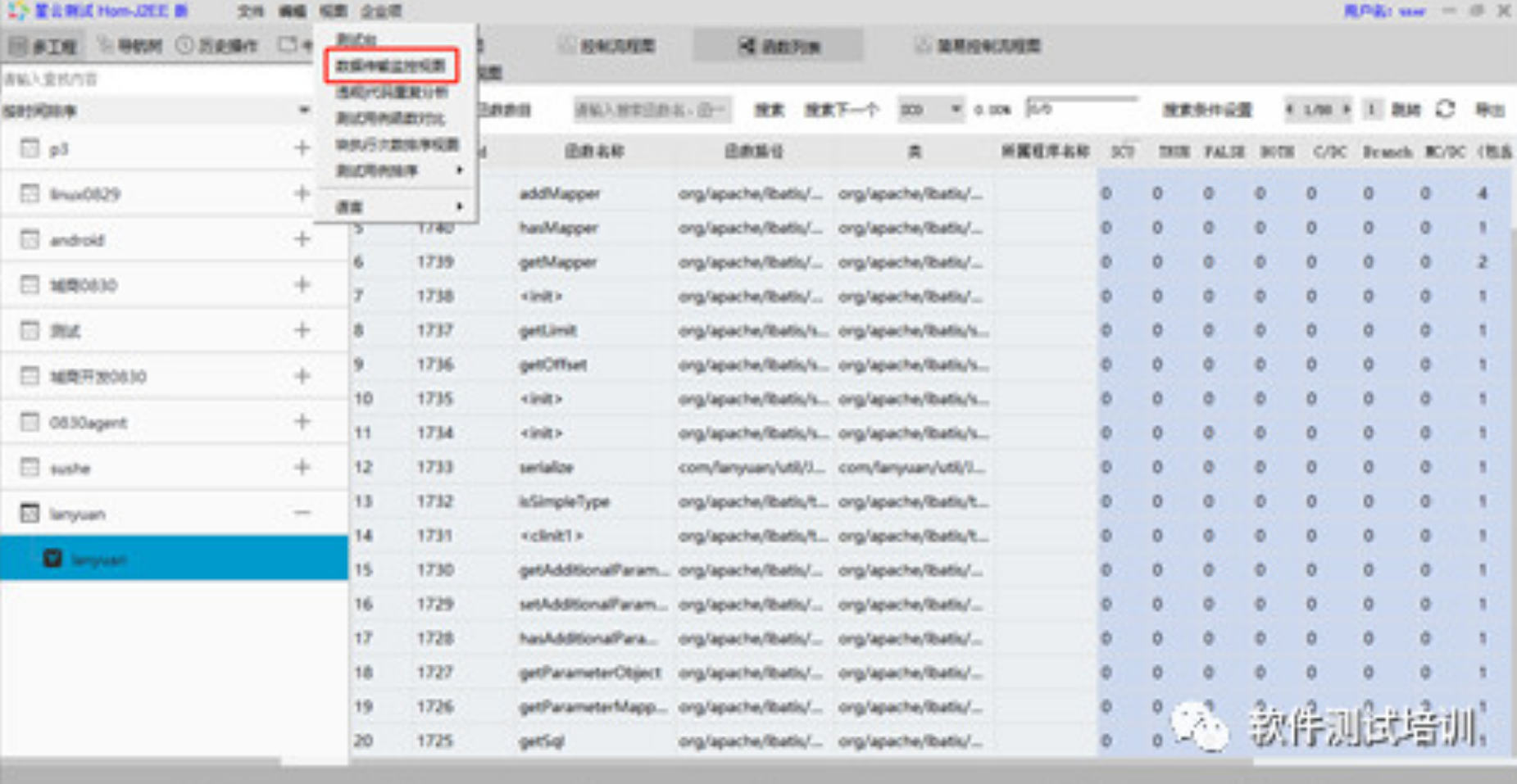Select the getParameterObject function cell
This screenshot has height=784, width=1517.
click(589, 673)
